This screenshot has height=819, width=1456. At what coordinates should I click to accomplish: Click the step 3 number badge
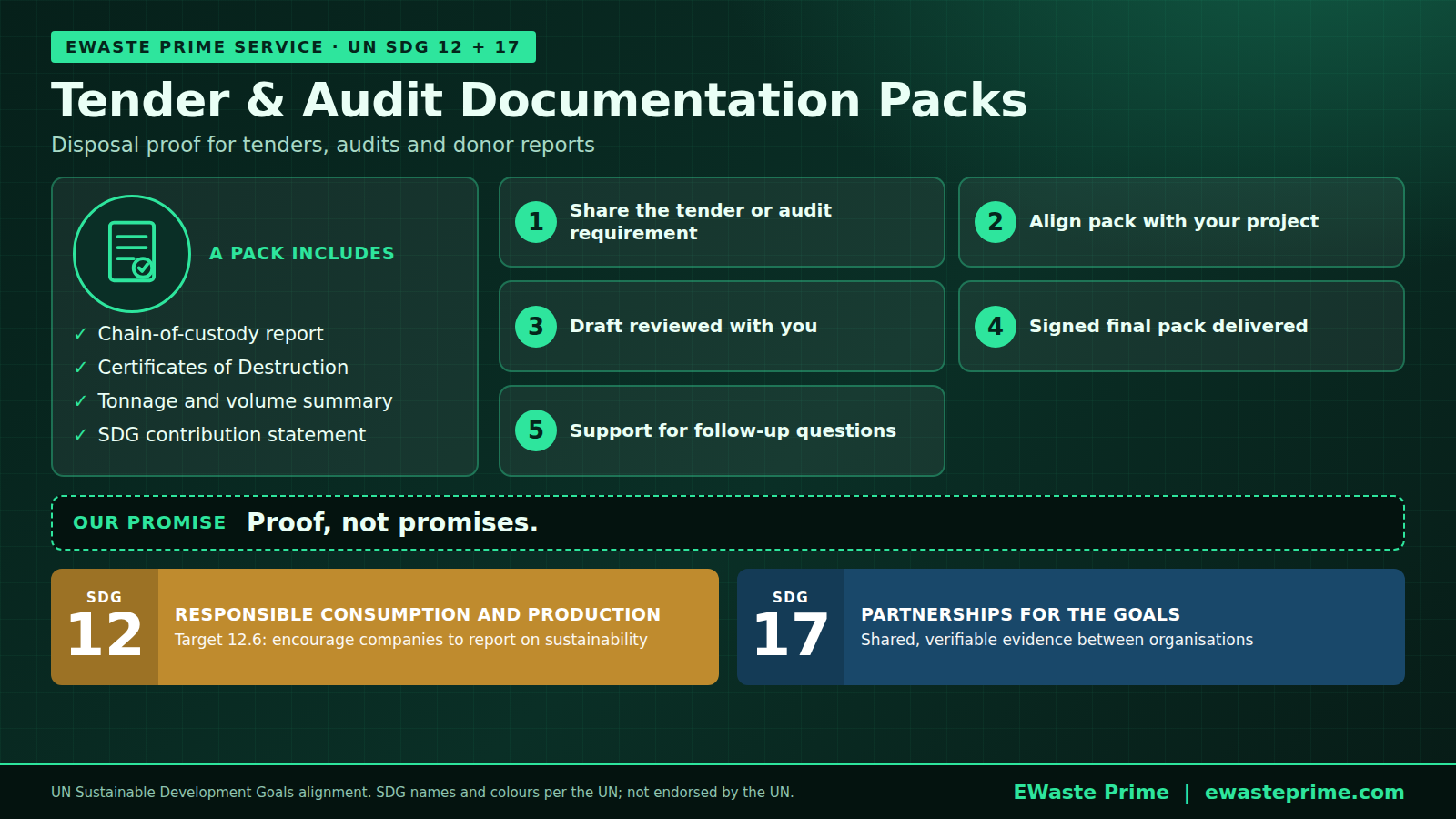pos(536,327)
